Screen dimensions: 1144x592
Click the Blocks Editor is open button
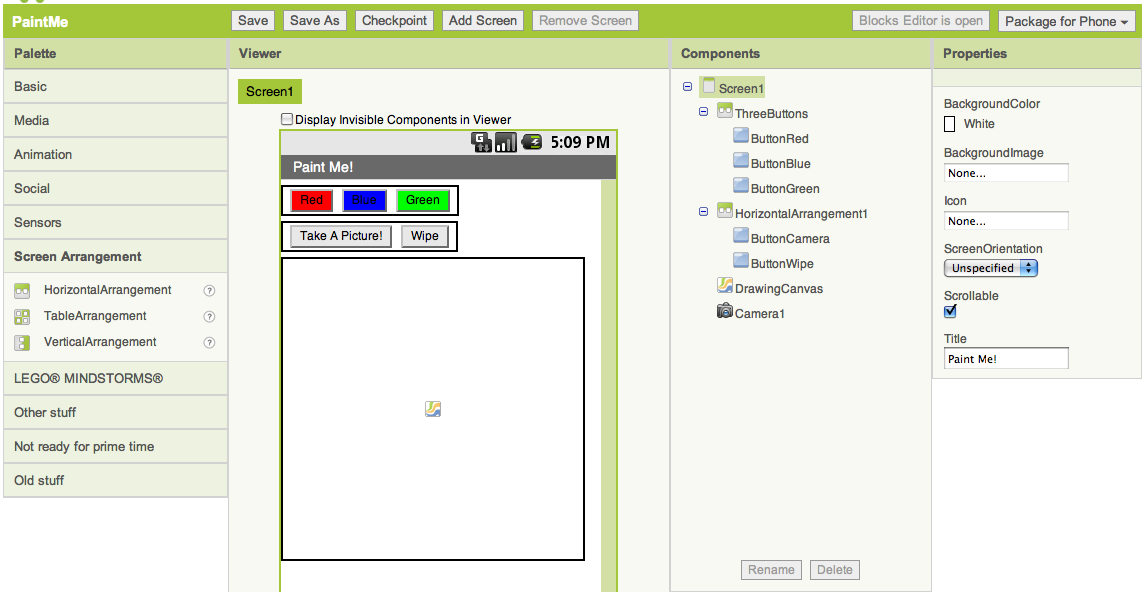tap(921, 20)
